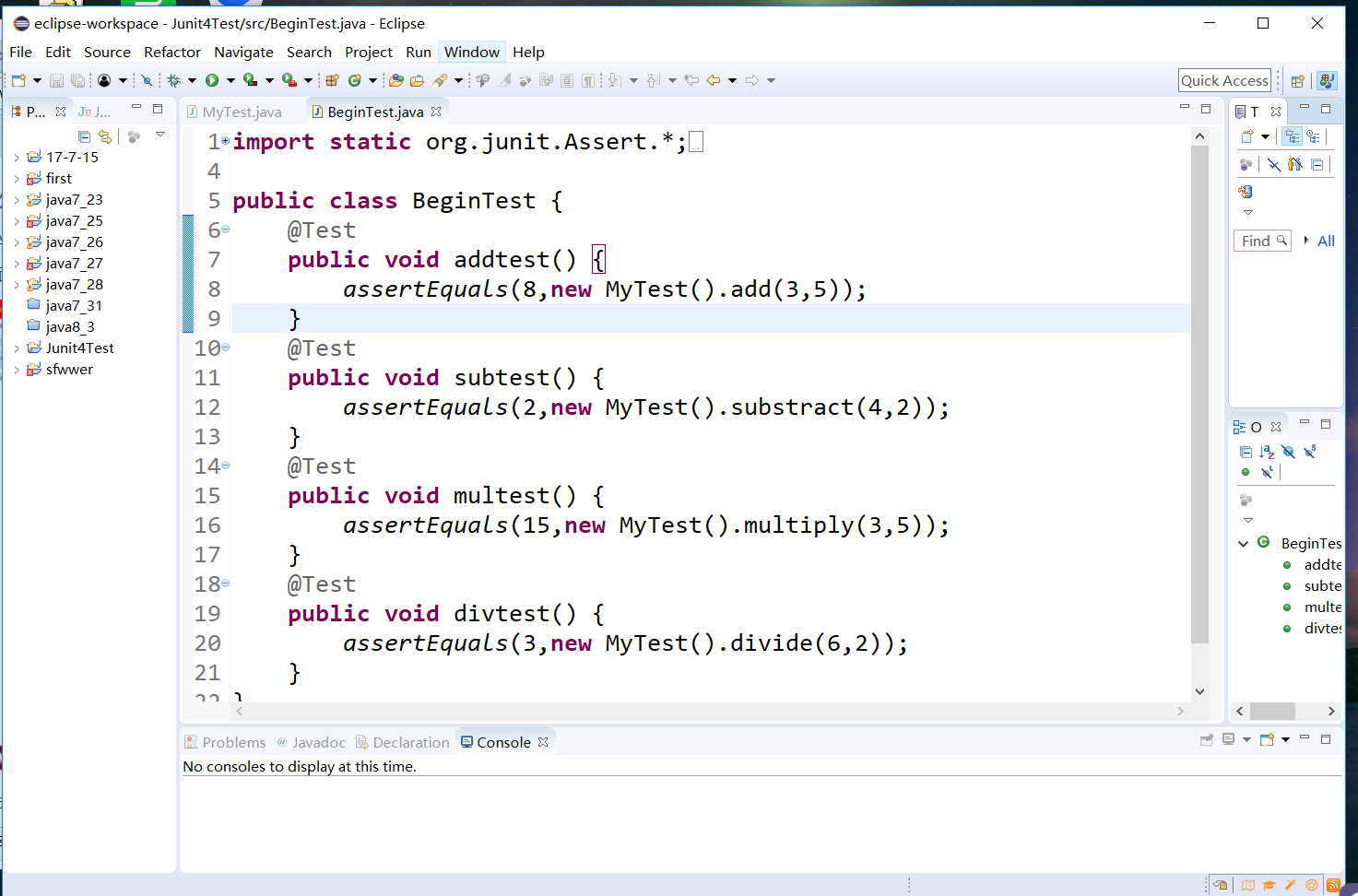This screenshot has width=1358, height=896.
Task: Expand the Junit4Test project node
Action: [17, 348]
